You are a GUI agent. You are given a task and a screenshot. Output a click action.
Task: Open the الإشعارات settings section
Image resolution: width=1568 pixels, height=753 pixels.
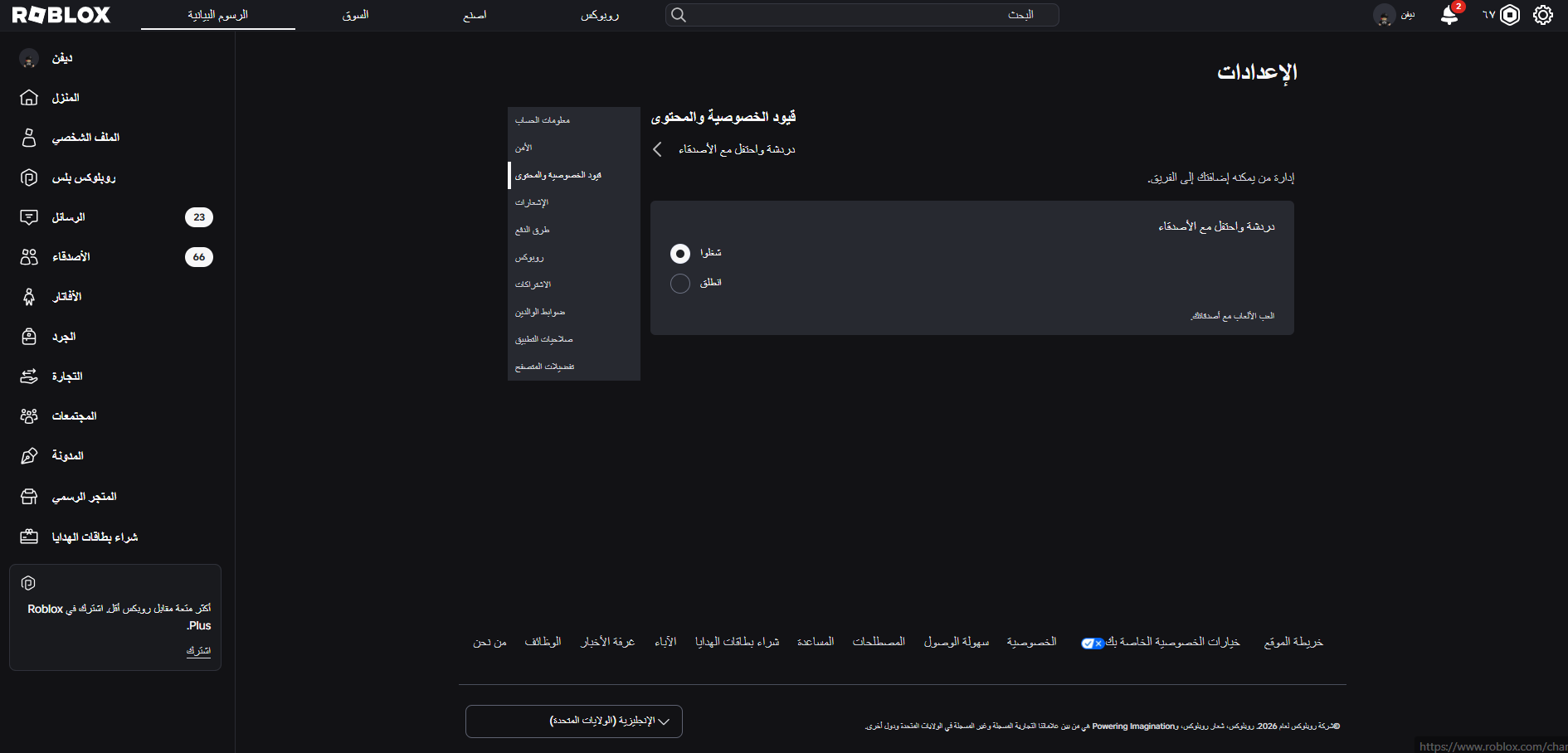574,202
